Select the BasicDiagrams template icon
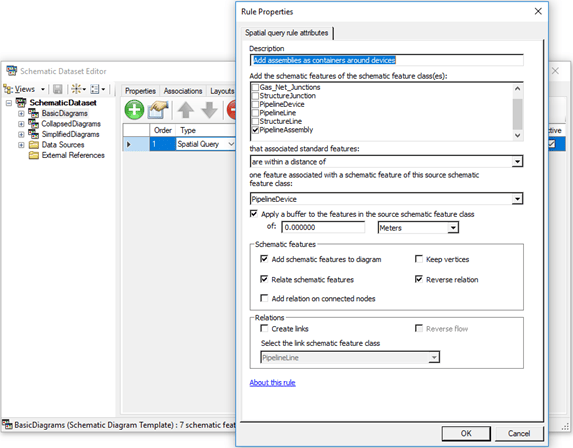573x448 pixels. coord(33,113)
